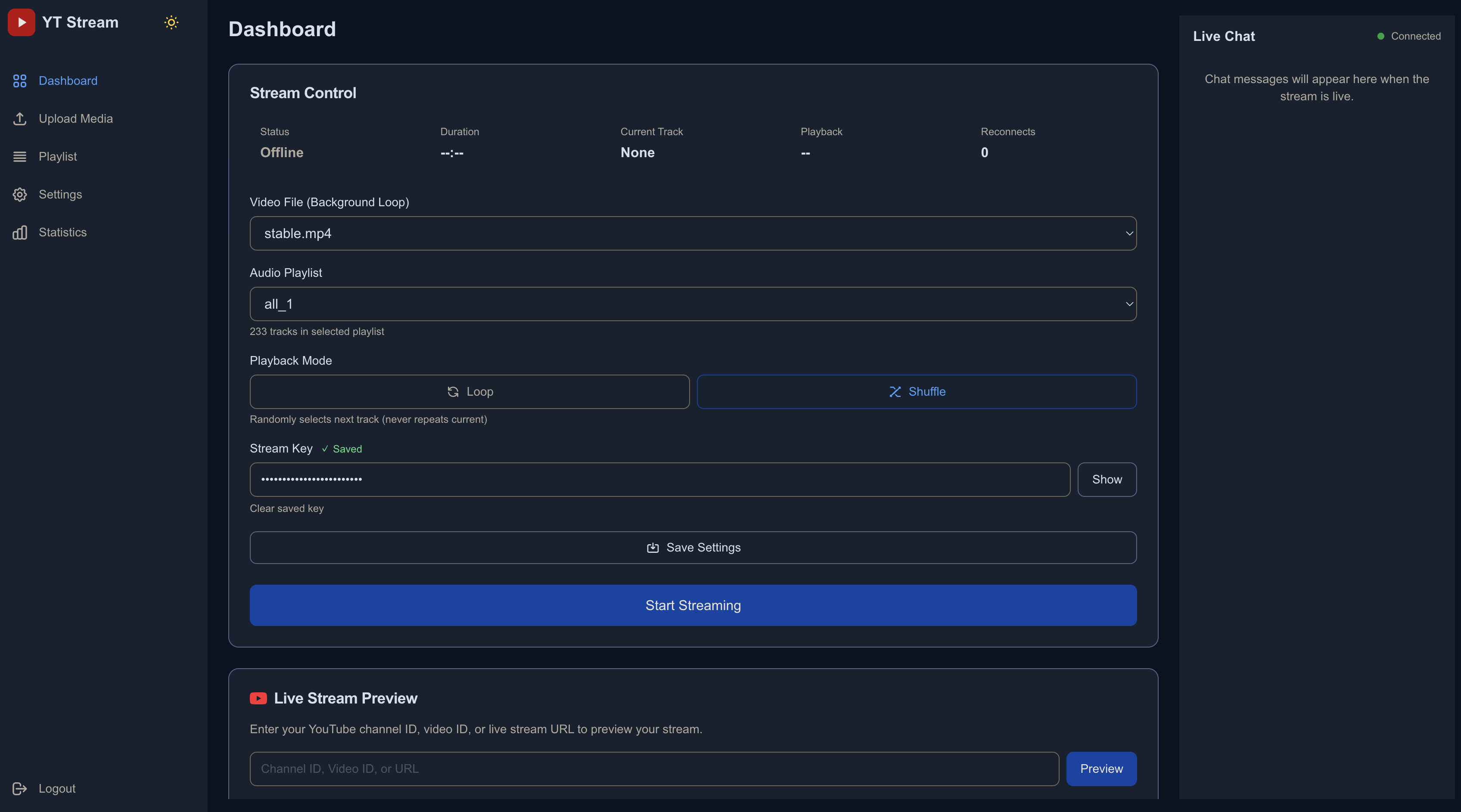Viewport: 1461px width, 812px height.
Task: Click the Playlist lines icon
Action: pos(20,157)
